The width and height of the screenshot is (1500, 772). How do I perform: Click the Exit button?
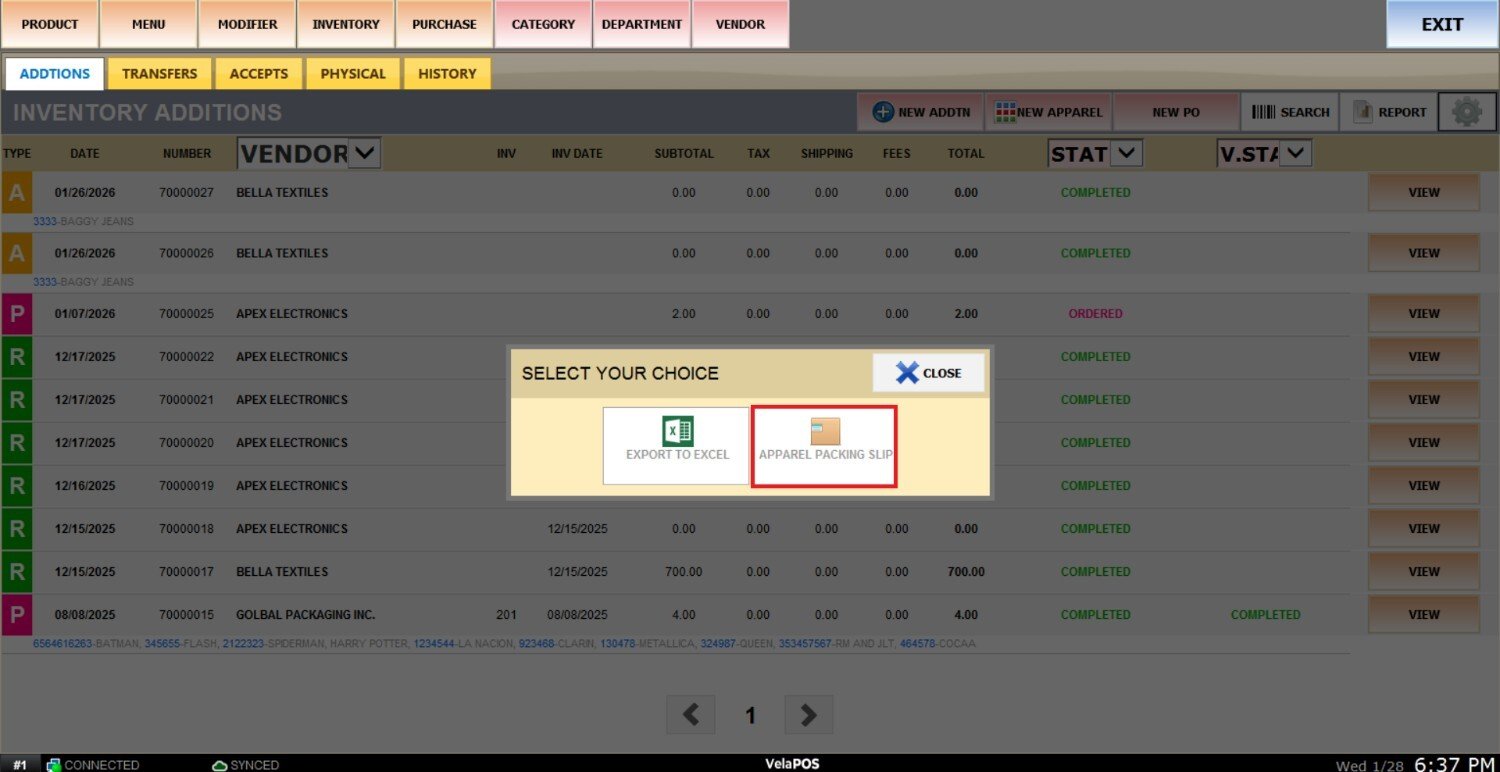(x=1441, y=24)
